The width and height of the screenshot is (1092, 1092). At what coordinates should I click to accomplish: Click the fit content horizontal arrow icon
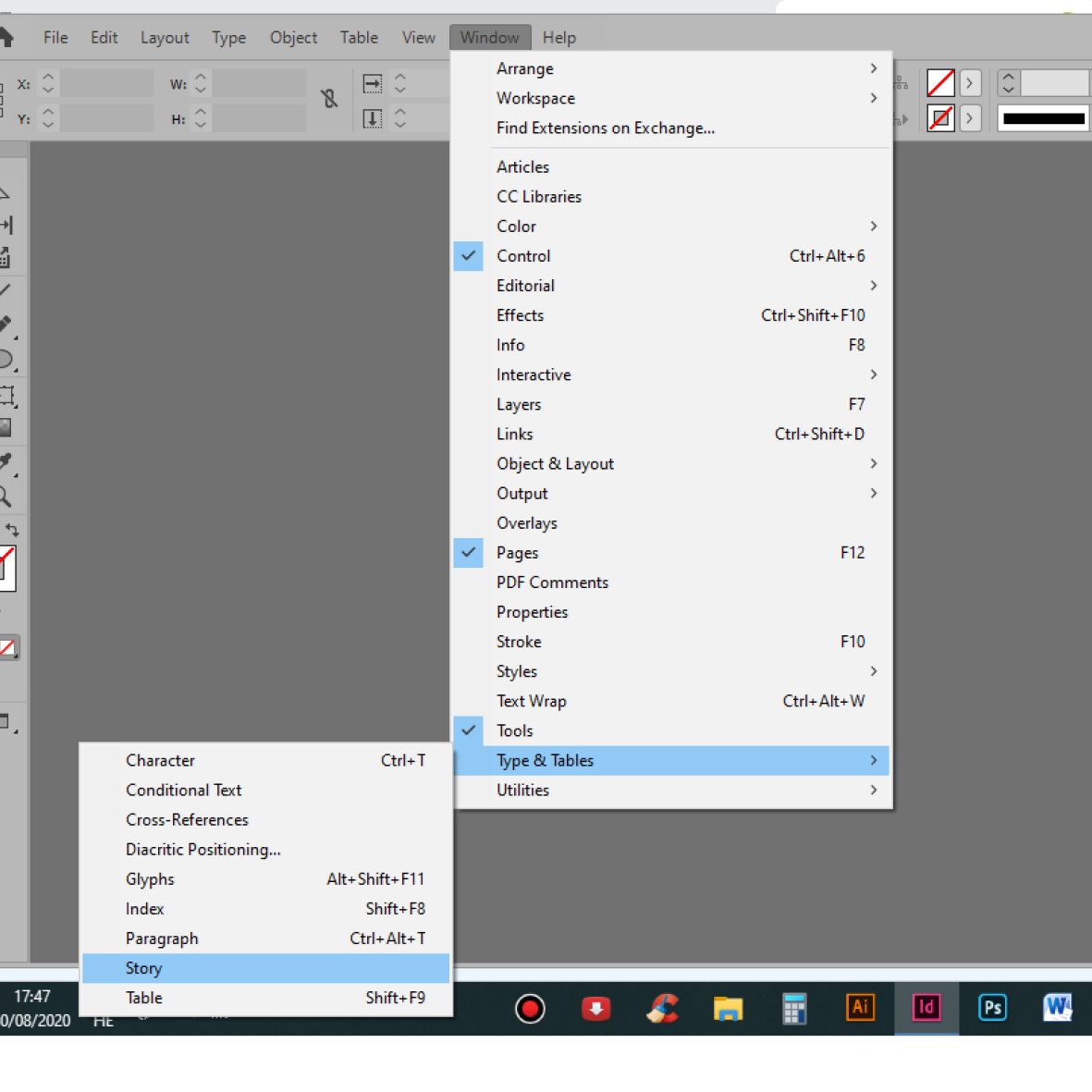click(x=373, y=84)
